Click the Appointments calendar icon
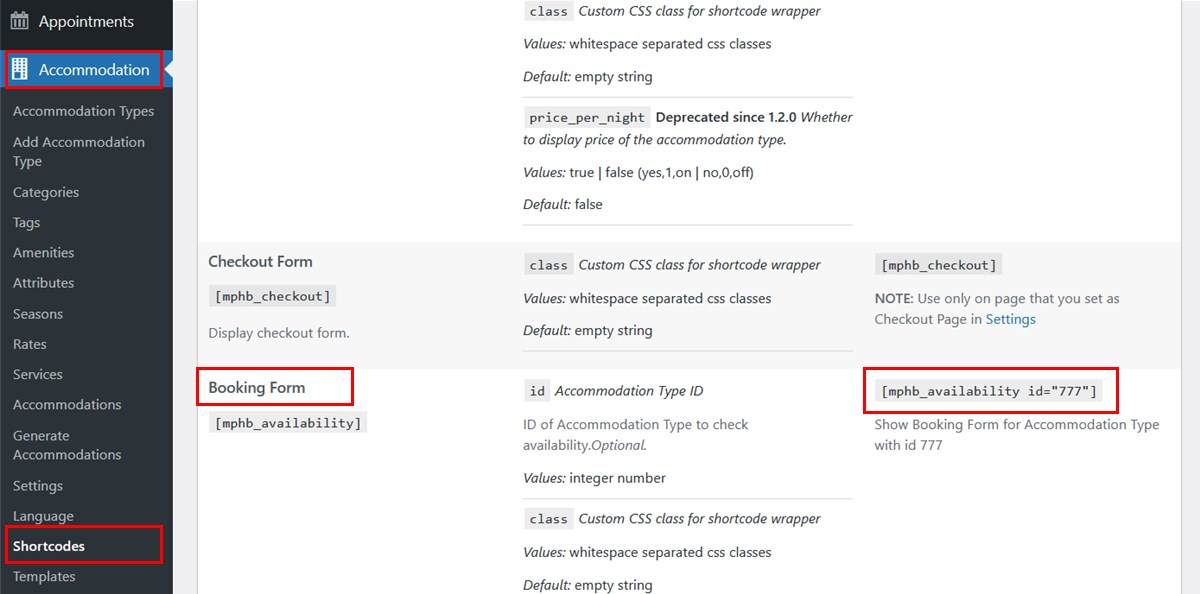The image size is (1200, 594). 20,20
